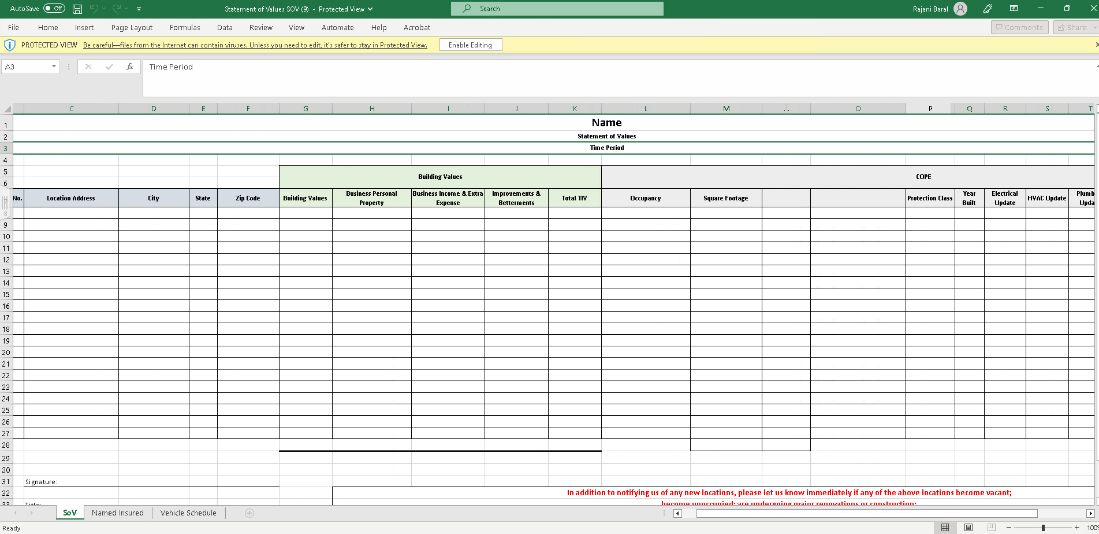Open Ribbon Display Options icon
The image size is (1099, 534).
tap(1013, 9)
